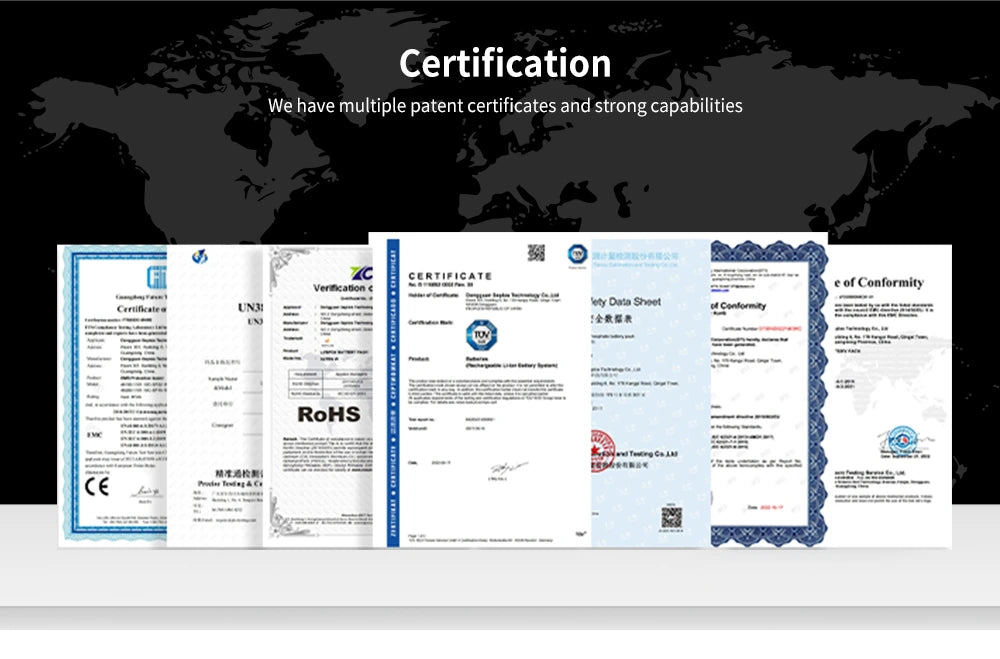Viewport: 1000px width, 659px height.
Task: Click the QR code on the Safety Data Sheet
Action: [x=671, y=517]
